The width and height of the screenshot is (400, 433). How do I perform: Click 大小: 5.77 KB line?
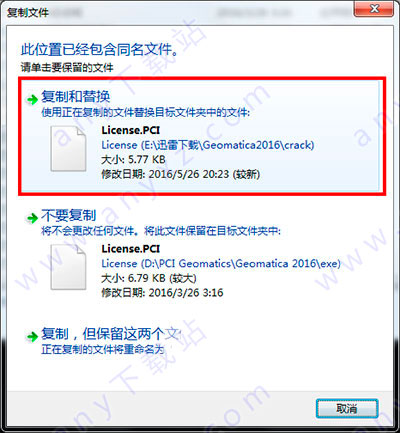(x=133, y=160)
